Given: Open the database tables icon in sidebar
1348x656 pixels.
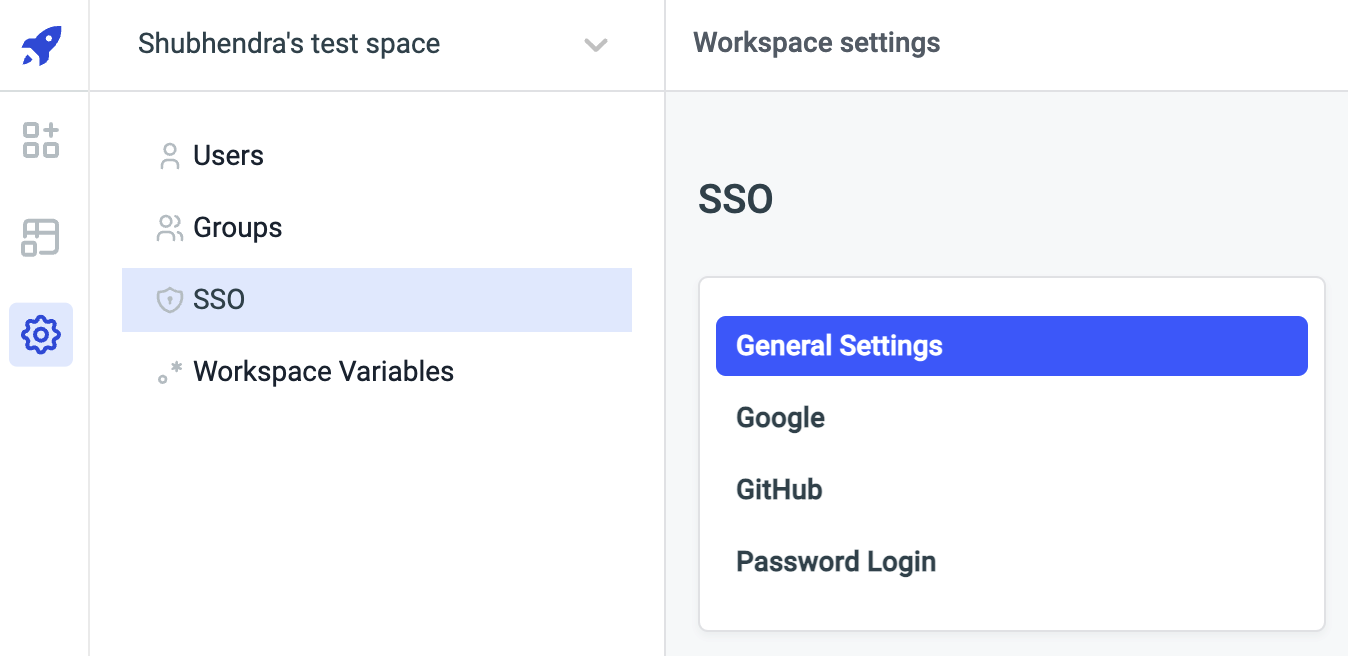Looking at the screenshot, I should [41, 237].
